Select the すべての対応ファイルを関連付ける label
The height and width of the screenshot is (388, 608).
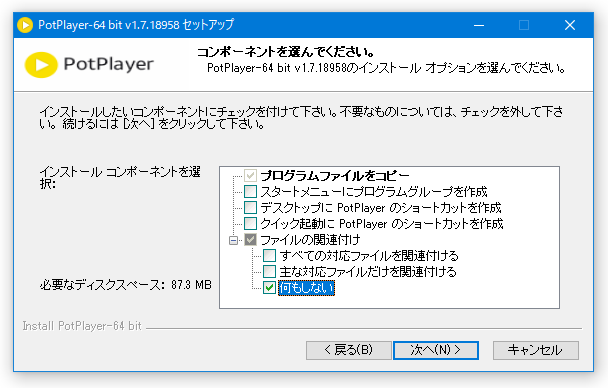point(369,256)
